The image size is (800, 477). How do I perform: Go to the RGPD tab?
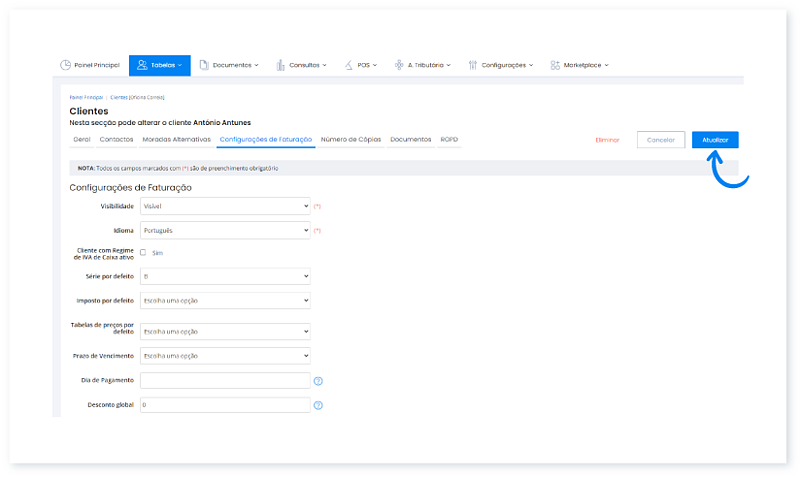449,139
